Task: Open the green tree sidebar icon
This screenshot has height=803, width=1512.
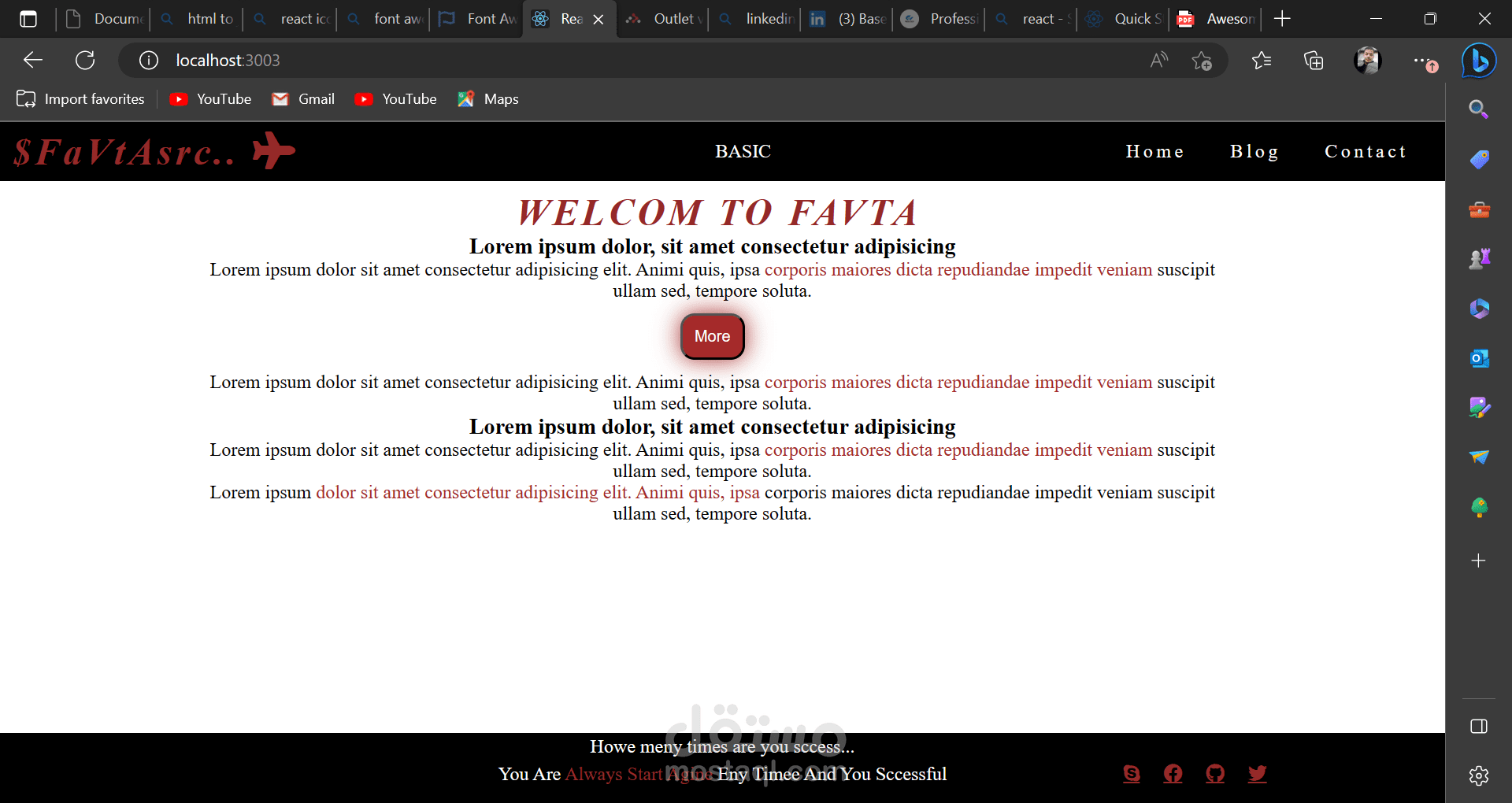Action: [x=1479, y=507]
